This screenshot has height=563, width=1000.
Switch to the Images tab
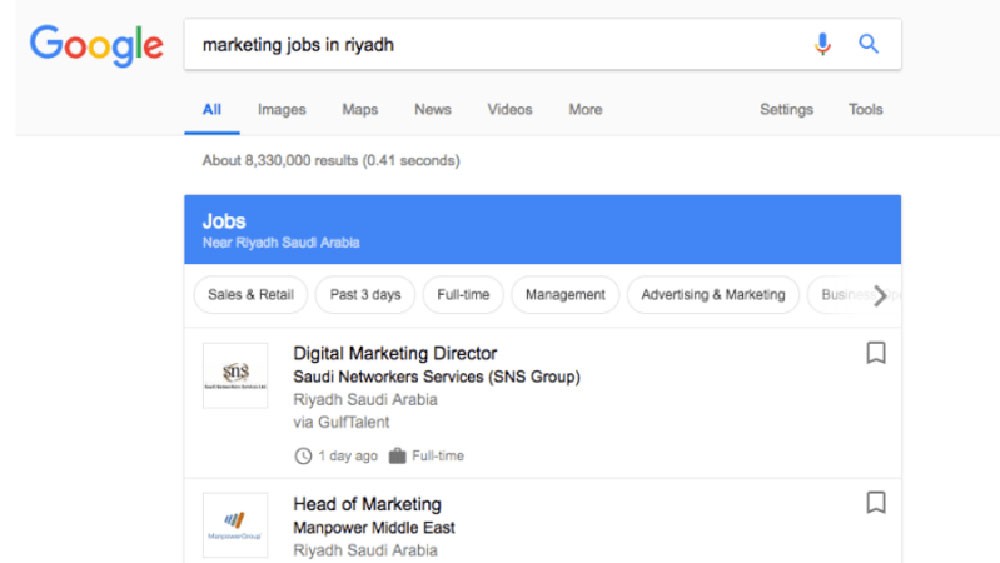point(282,110)
